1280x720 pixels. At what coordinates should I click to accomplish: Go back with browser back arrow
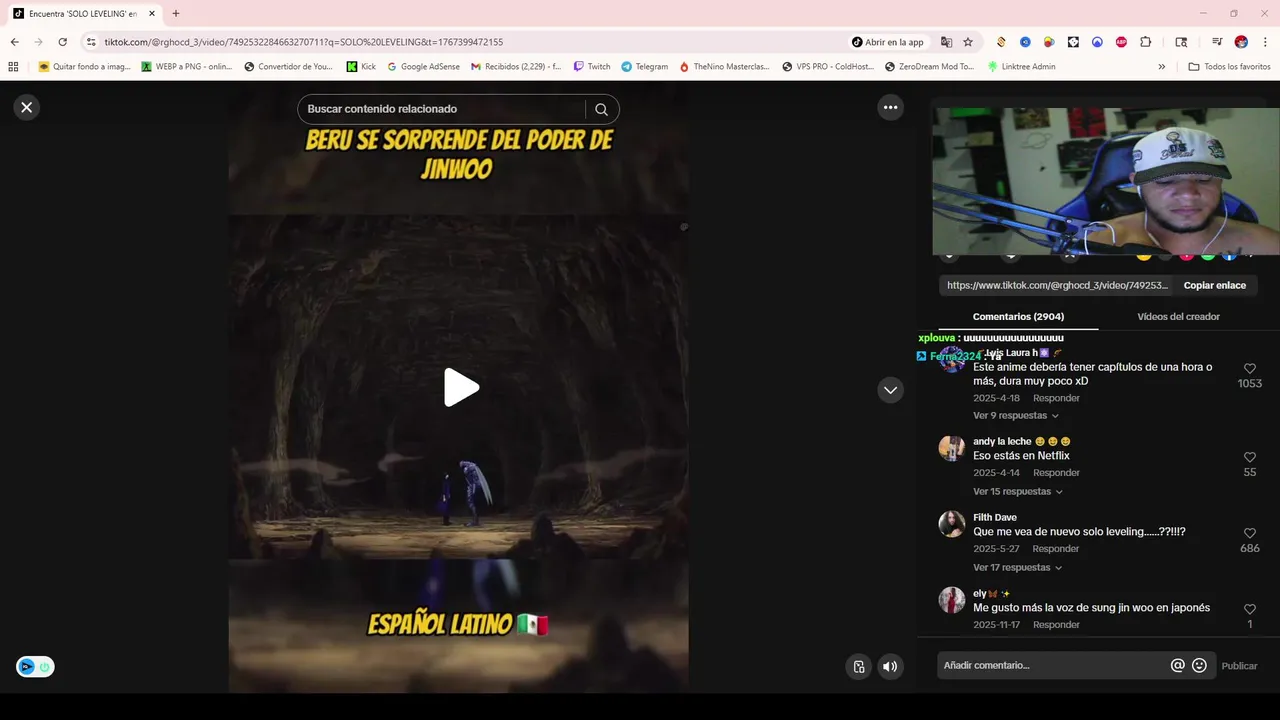coord(14,42)
